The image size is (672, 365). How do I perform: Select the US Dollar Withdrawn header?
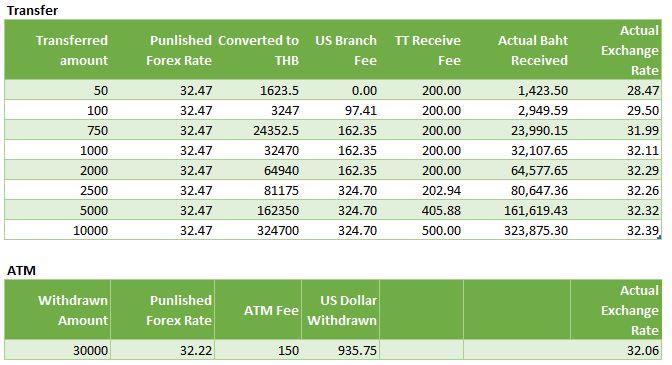(x=340, y=310)
